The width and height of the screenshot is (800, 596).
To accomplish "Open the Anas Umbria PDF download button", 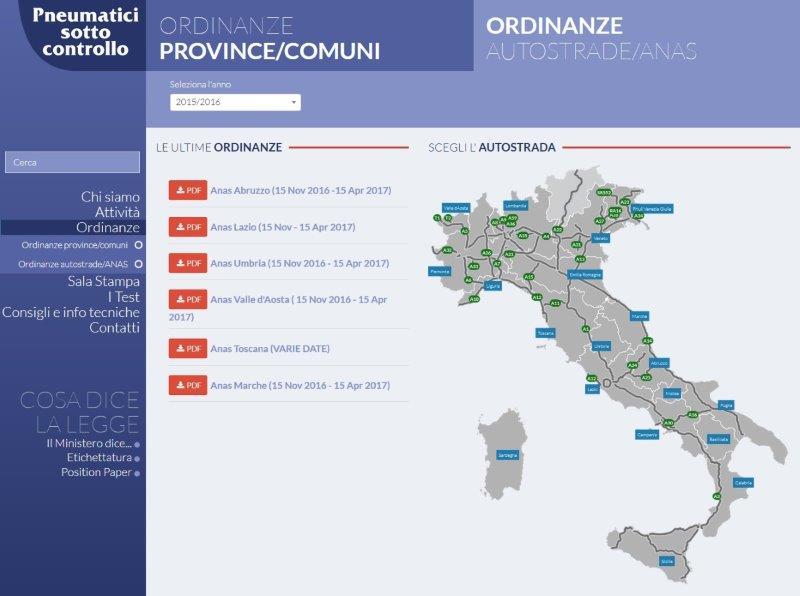I will pos(188,263).
